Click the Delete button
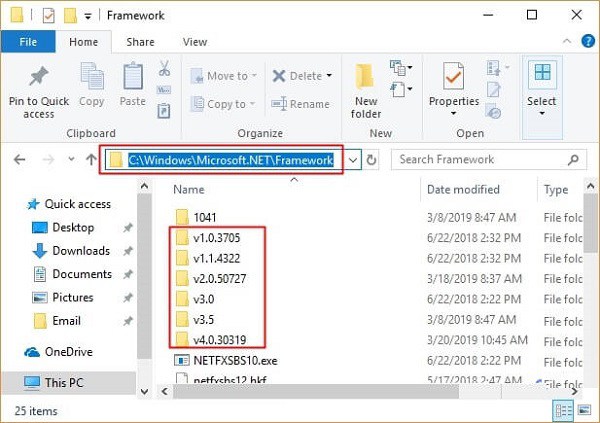The height and width of the screenshot is (423, 600). [x=298, y=76]
